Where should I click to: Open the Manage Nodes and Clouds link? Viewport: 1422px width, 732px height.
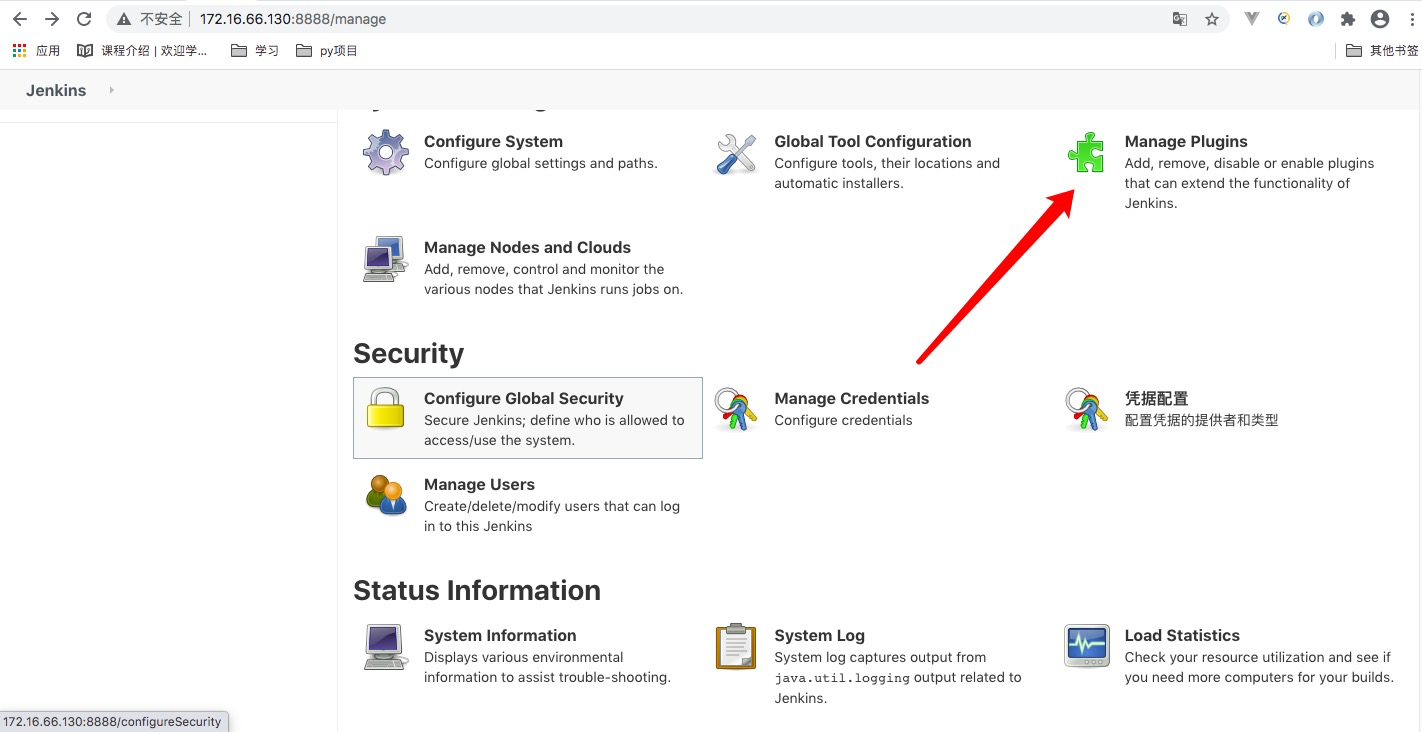tap(527, 247)
